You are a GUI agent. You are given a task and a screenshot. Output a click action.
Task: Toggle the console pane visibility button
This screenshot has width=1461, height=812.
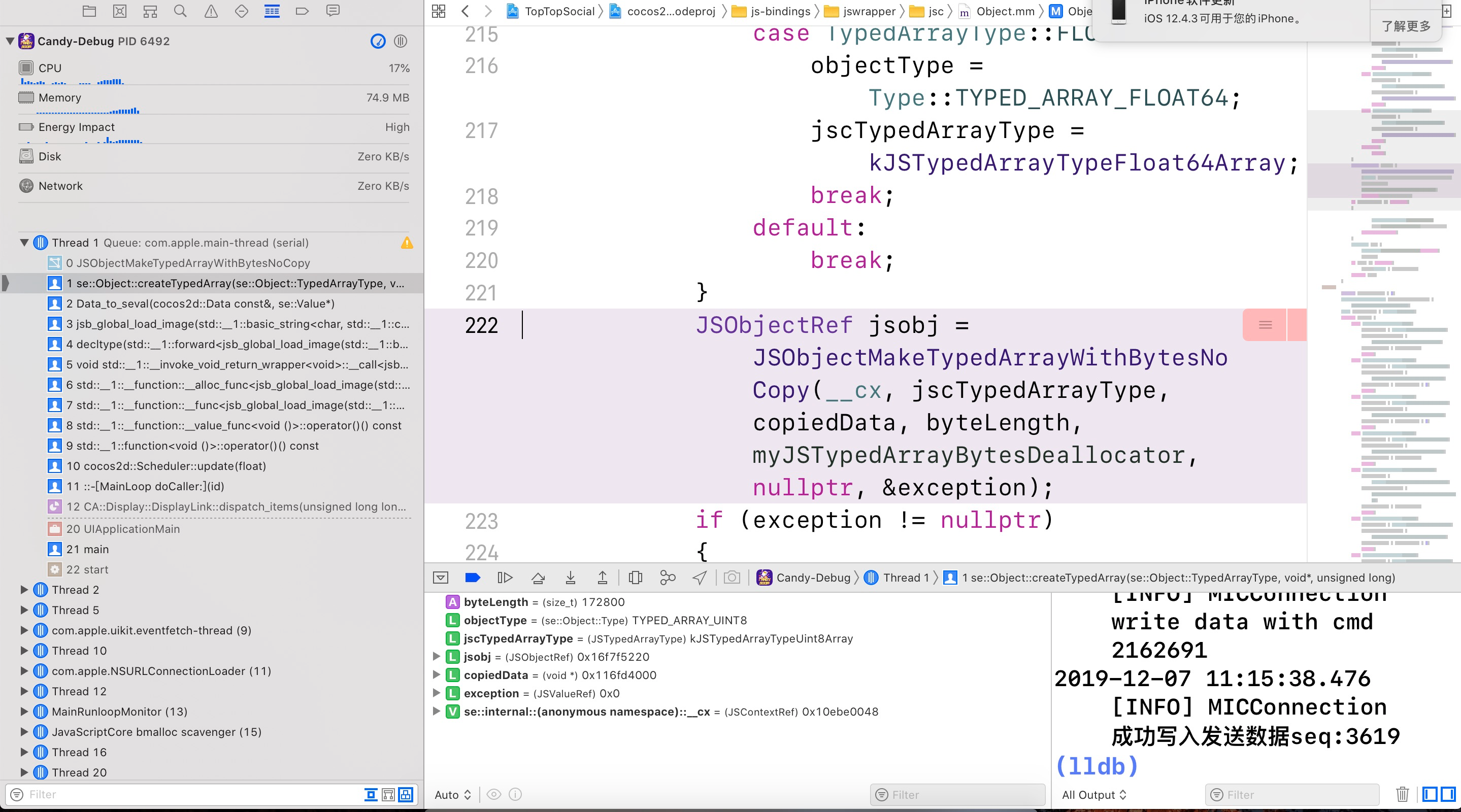(x=1447, y=794)
